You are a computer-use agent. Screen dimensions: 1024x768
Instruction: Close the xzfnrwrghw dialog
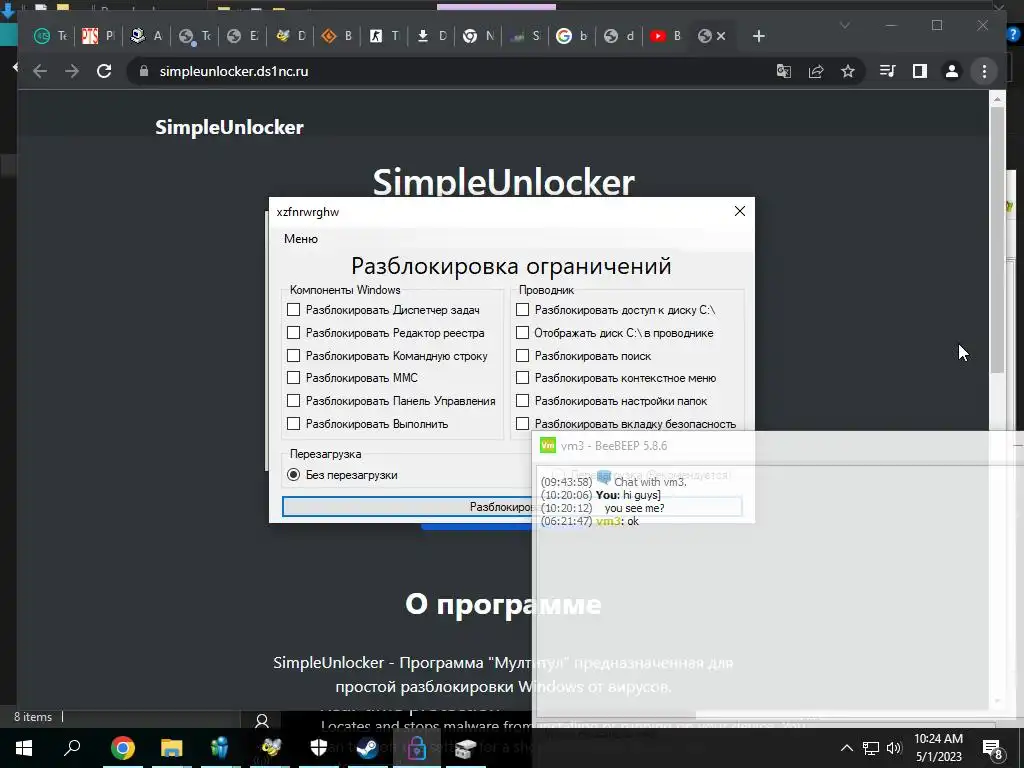739,211
